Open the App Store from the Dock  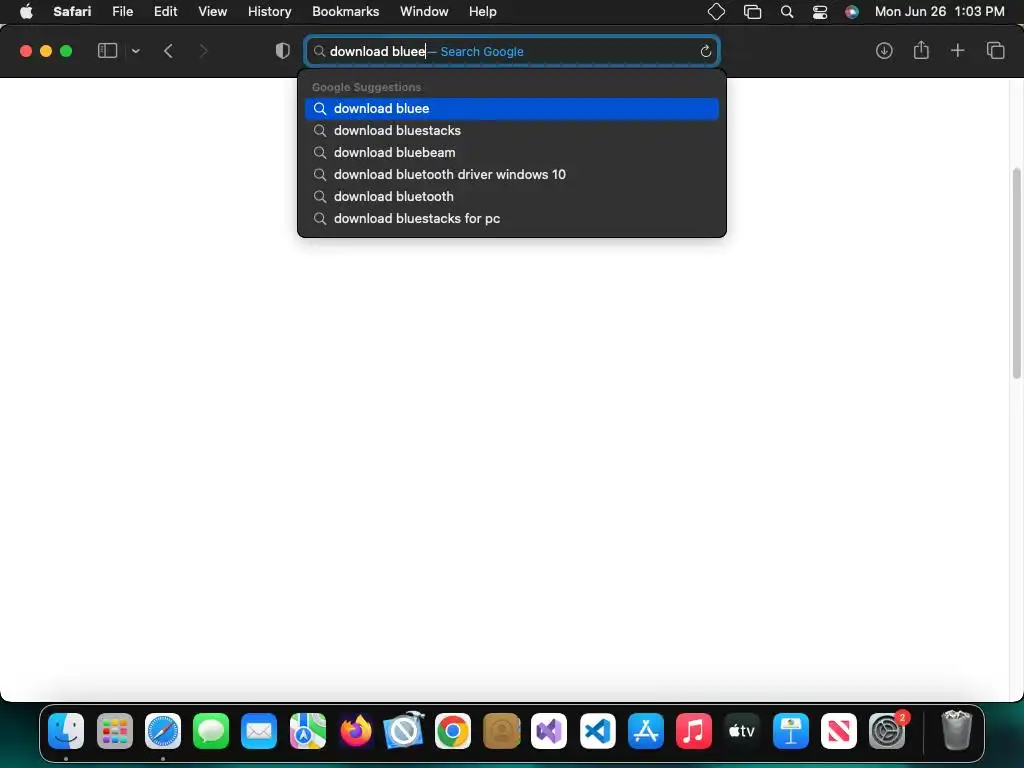click(x=646, y=731)
